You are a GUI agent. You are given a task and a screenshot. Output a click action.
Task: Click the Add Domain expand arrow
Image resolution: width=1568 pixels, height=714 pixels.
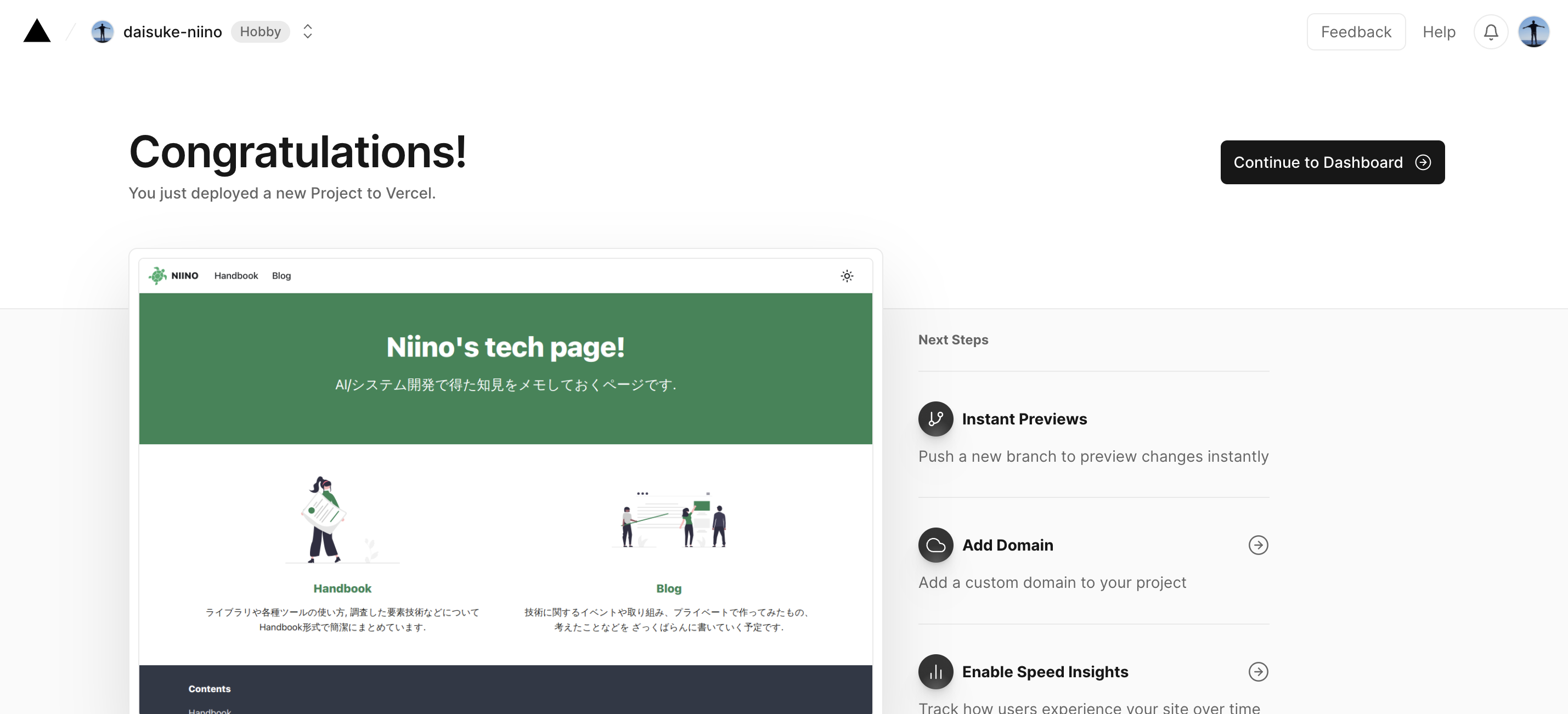(x=1258, y=545)
